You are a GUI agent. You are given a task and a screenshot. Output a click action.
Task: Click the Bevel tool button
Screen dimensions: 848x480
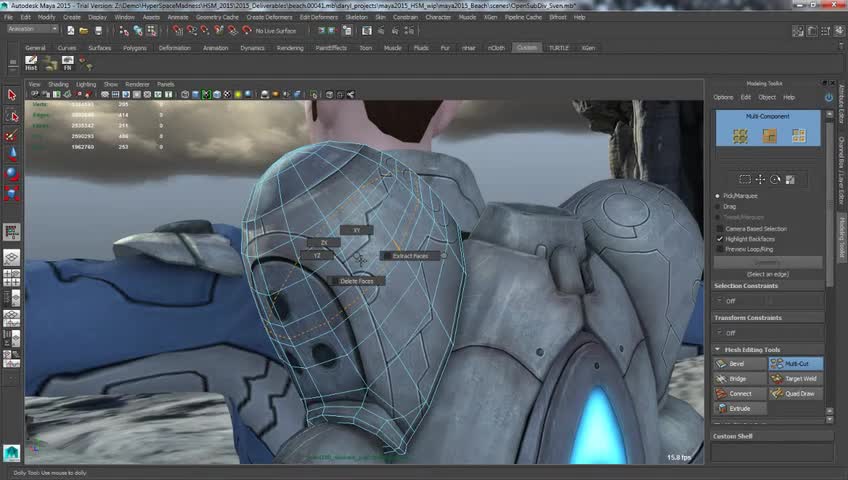(x=740, y=365)
